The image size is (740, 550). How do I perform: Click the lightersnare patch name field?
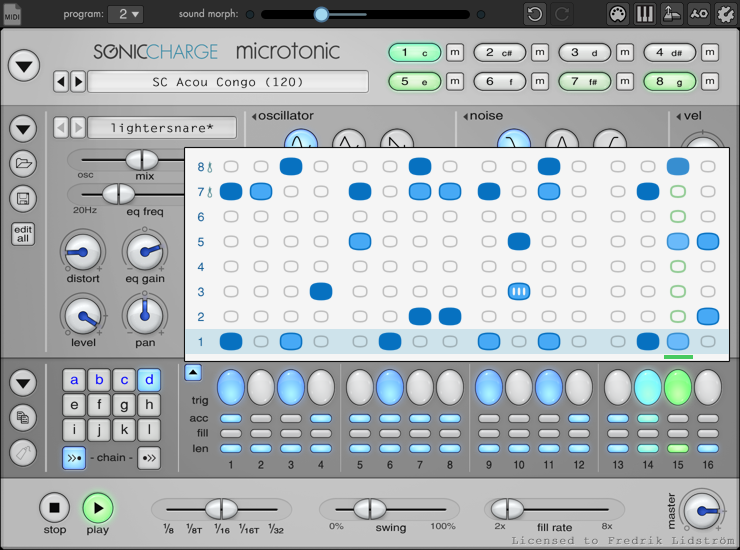(162, 128)
